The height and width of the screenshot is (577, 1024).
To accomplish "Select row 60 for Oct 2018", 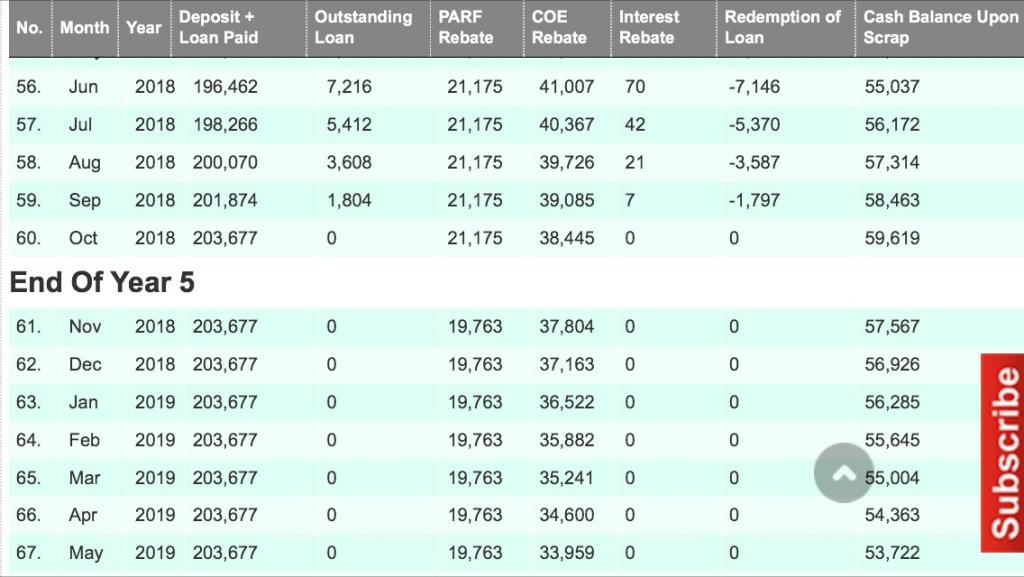I will pos(517,238).
